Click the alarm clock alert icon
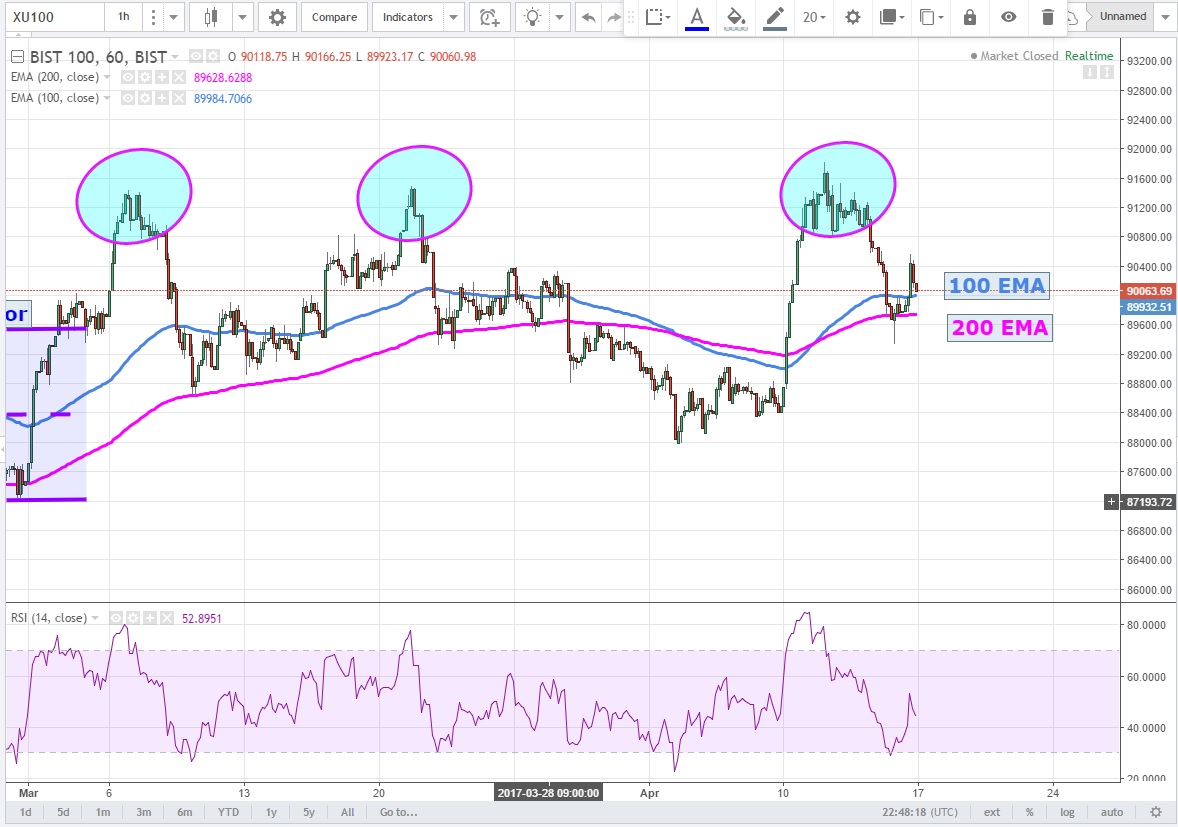Screen dimensions: 1178x827 [488, 17]
